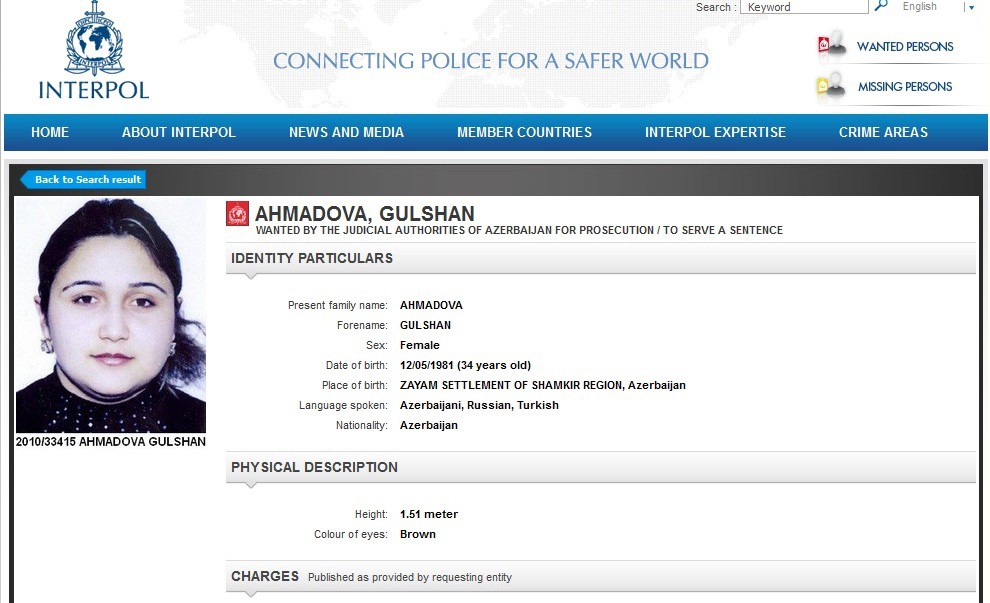Viewport: 990px width, 603px height.
Task: Click the INTERPOL logo emblem
Action: [94, 39]
